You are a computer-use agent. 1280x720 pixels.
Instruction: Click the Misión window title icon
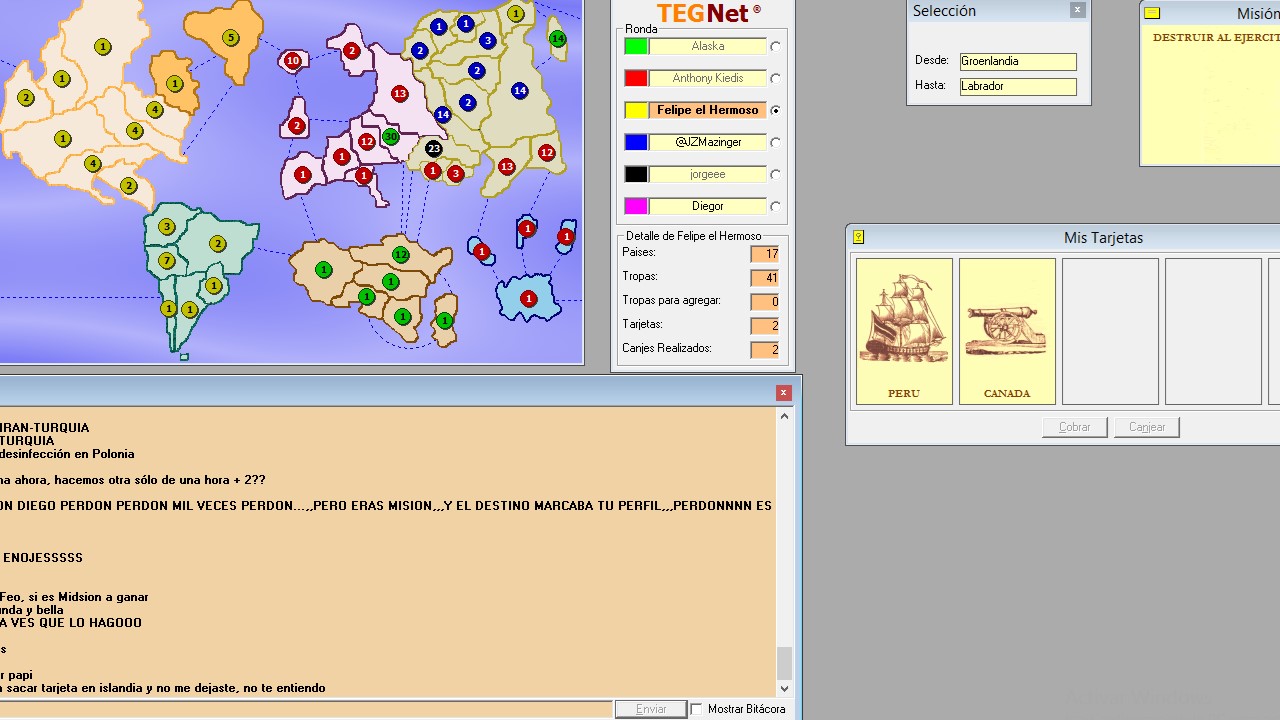point(1152,13)
